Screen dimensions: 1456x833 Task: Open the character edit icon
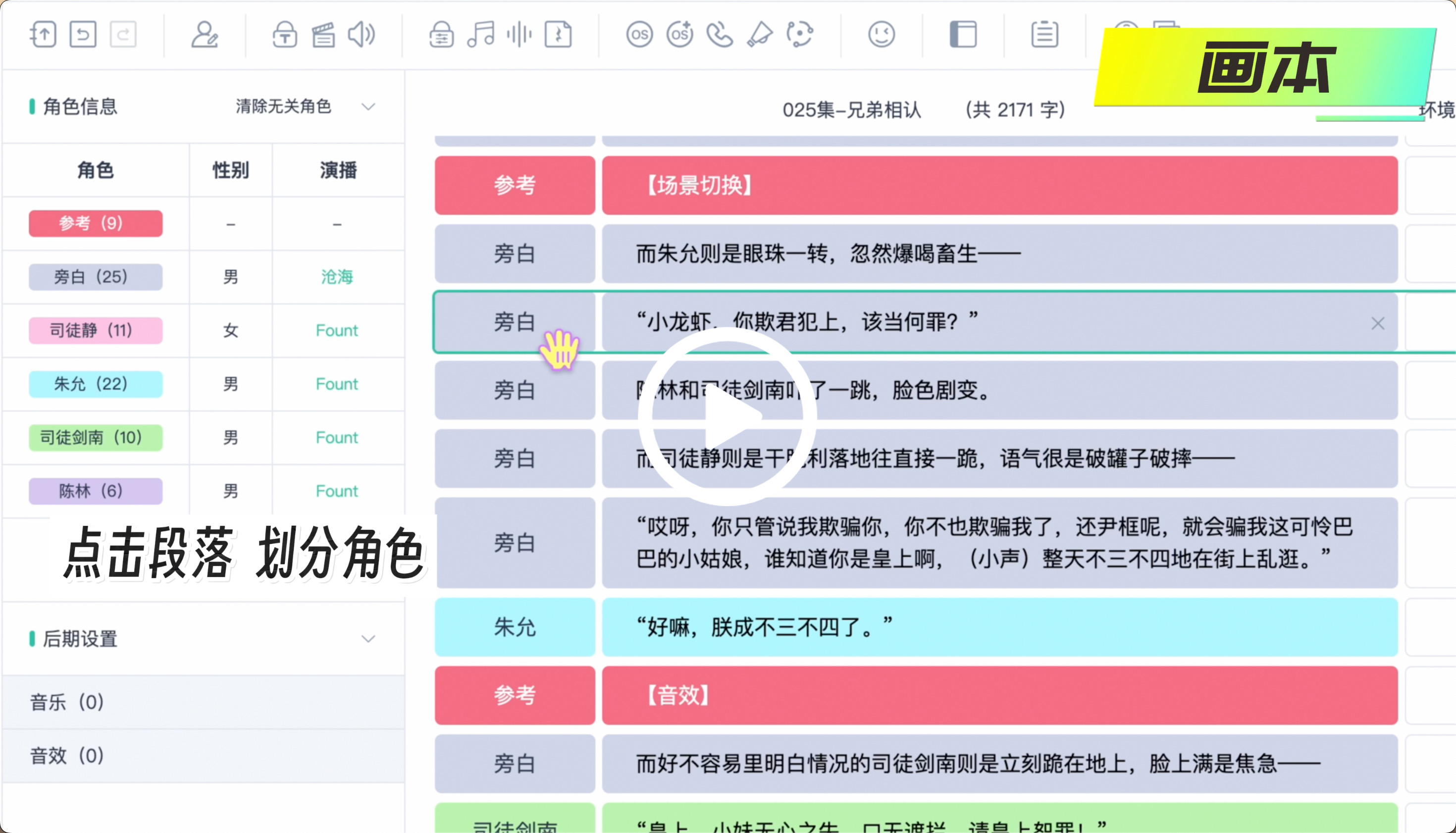click(204, 34)
